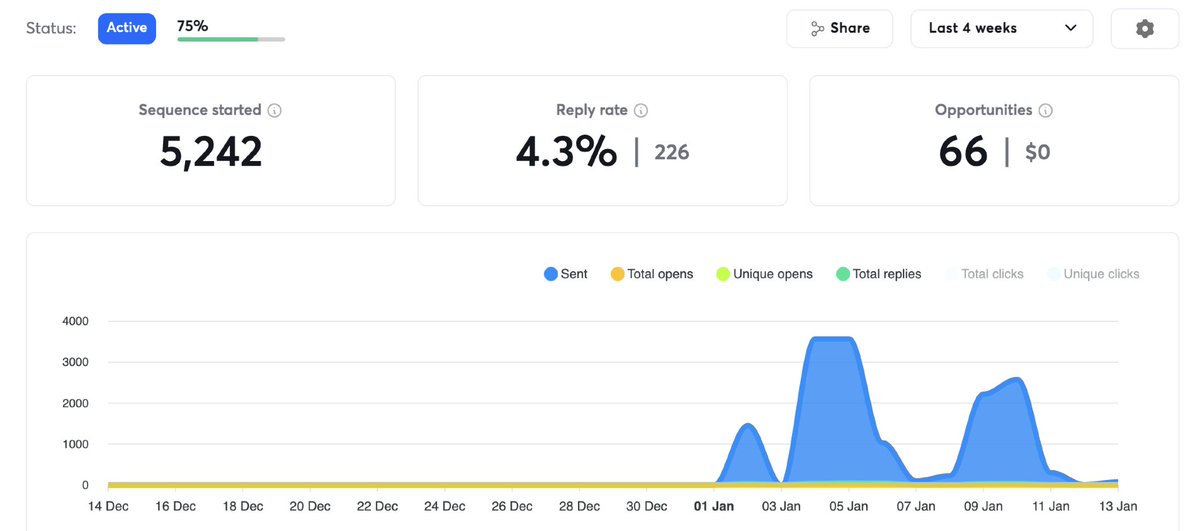This screenshot has height=531, width=1200.
Task: Click the 226 replies count
Action: click(672, 153)
